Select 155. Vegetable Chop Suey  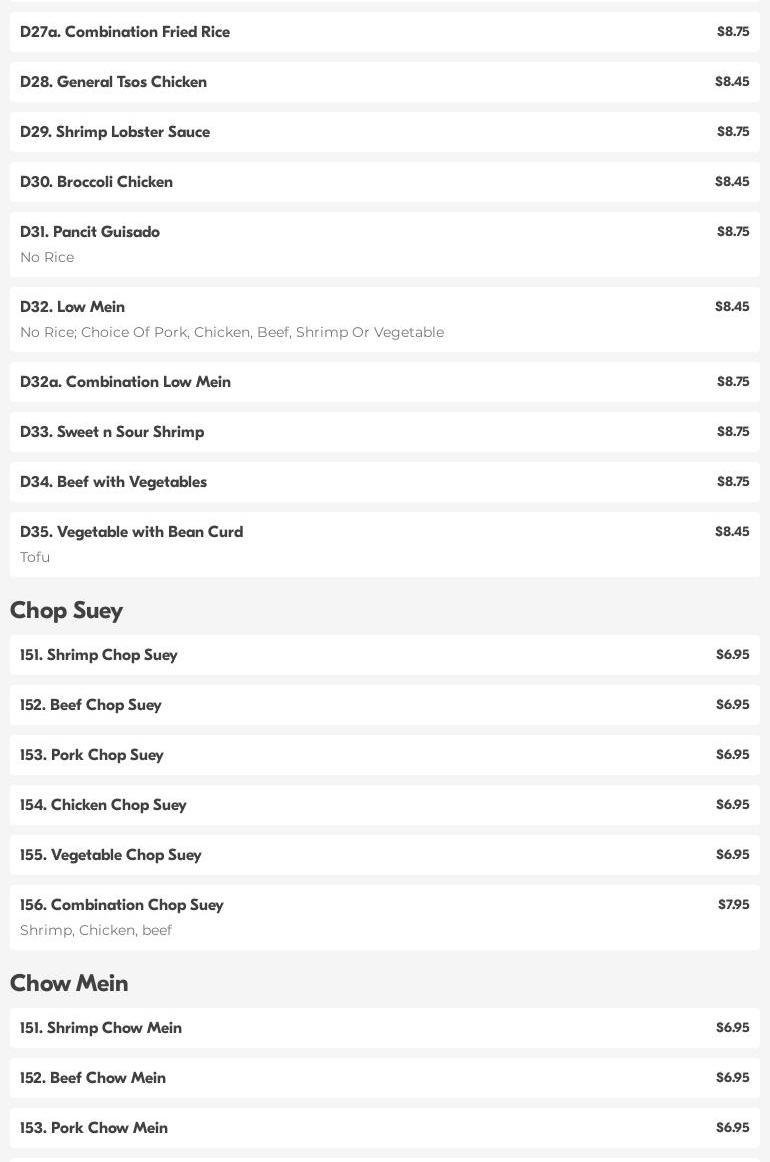coord(111,855)
